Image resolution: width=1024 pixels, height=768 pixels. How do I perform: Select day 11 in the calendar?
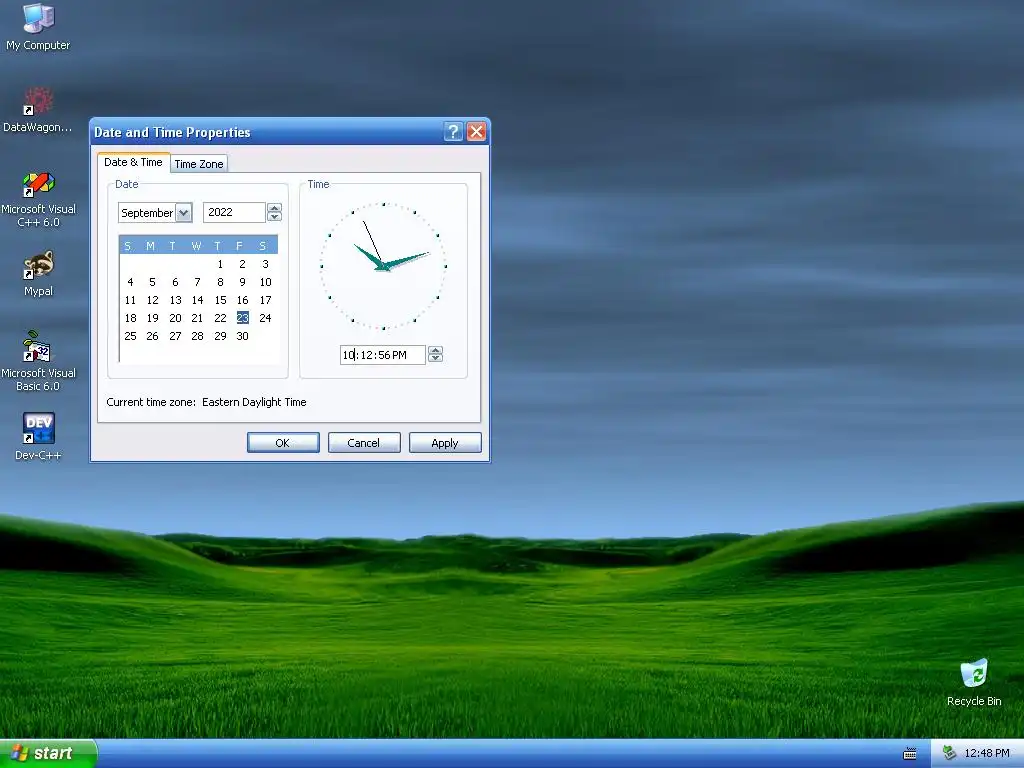pyautogui.click(x=131, y=300)
